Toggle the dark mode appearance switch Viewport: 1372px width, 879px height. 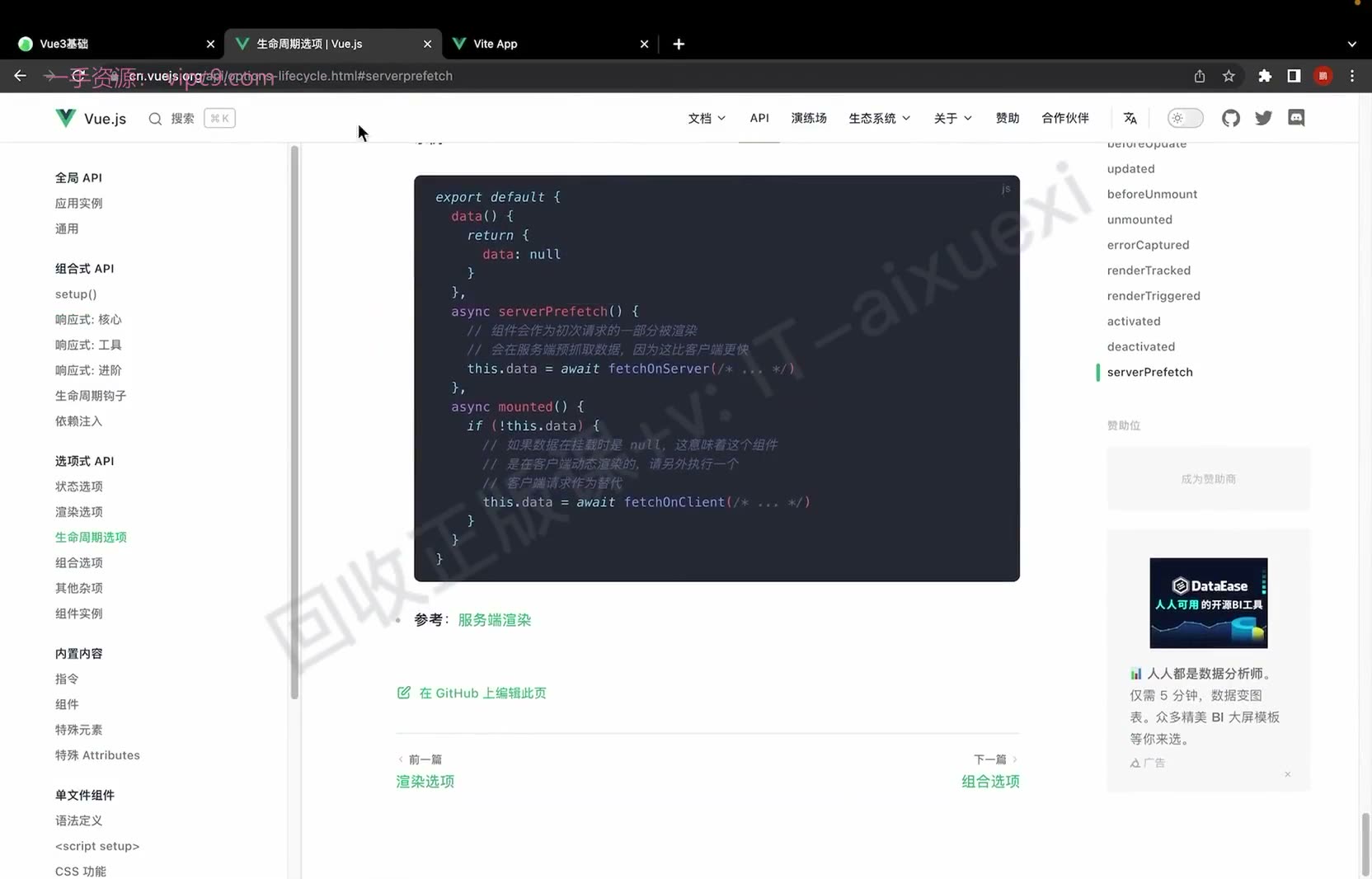pos(1185,118)
